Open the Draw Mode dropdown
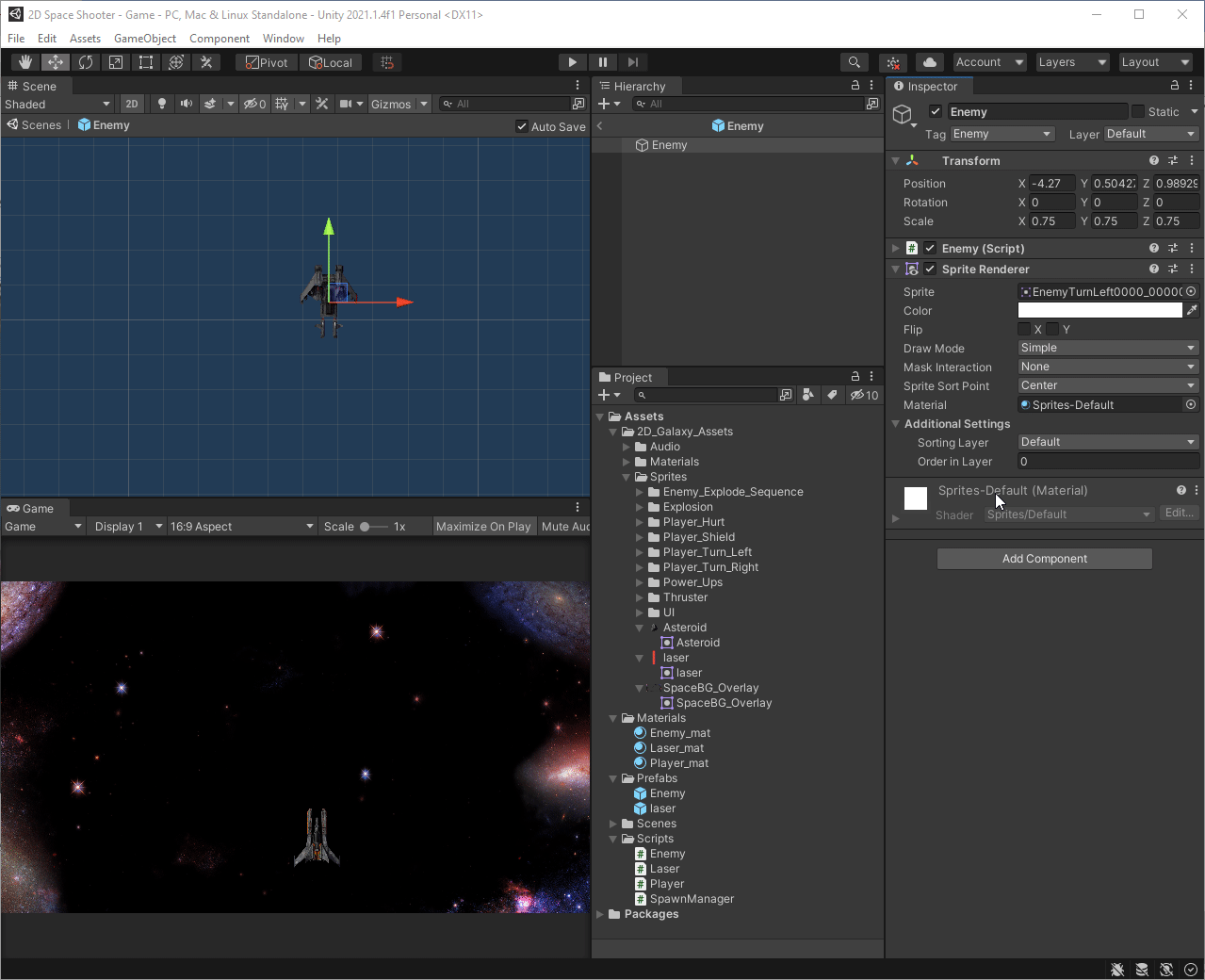This screenshot has width=1205, height=980. [x=1107, y=348]
